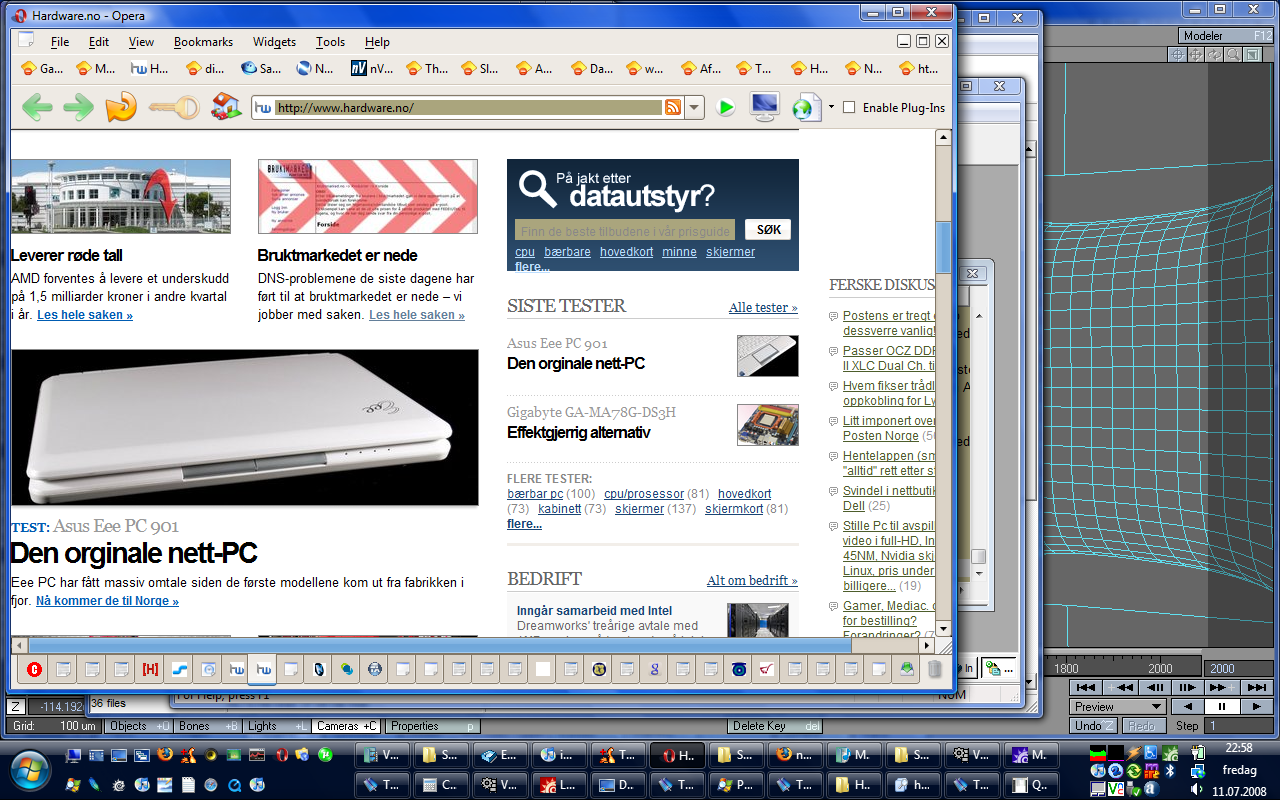Click the Modeler button in LightWave
Viewport: 1280px width, 800px height.
1225,36
